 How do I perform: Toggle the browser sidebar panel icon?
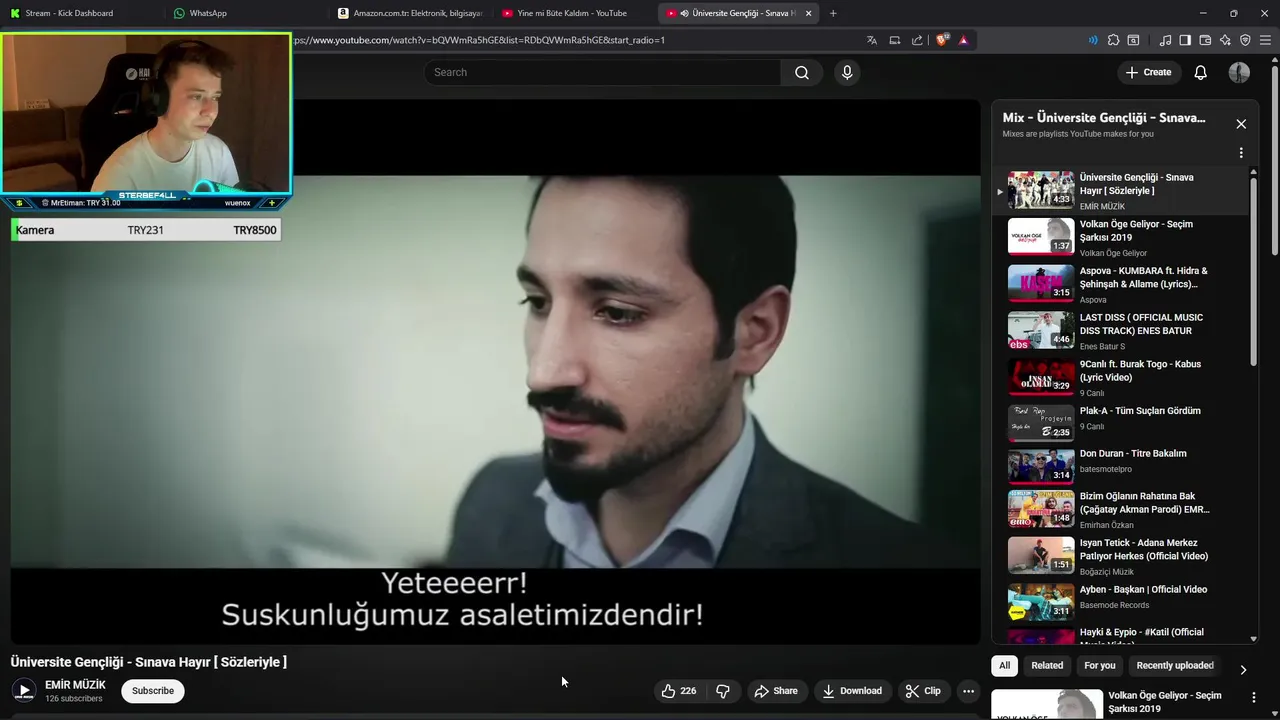[x=1185, y=40]
